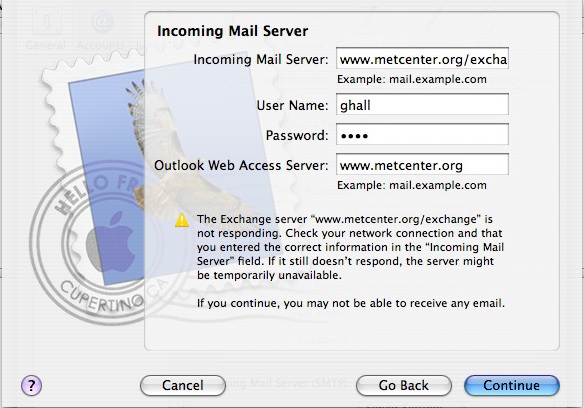The image size is (584, 408).
Task: Focus the Incoming Mail Server text field
Action: coord(422,58)
